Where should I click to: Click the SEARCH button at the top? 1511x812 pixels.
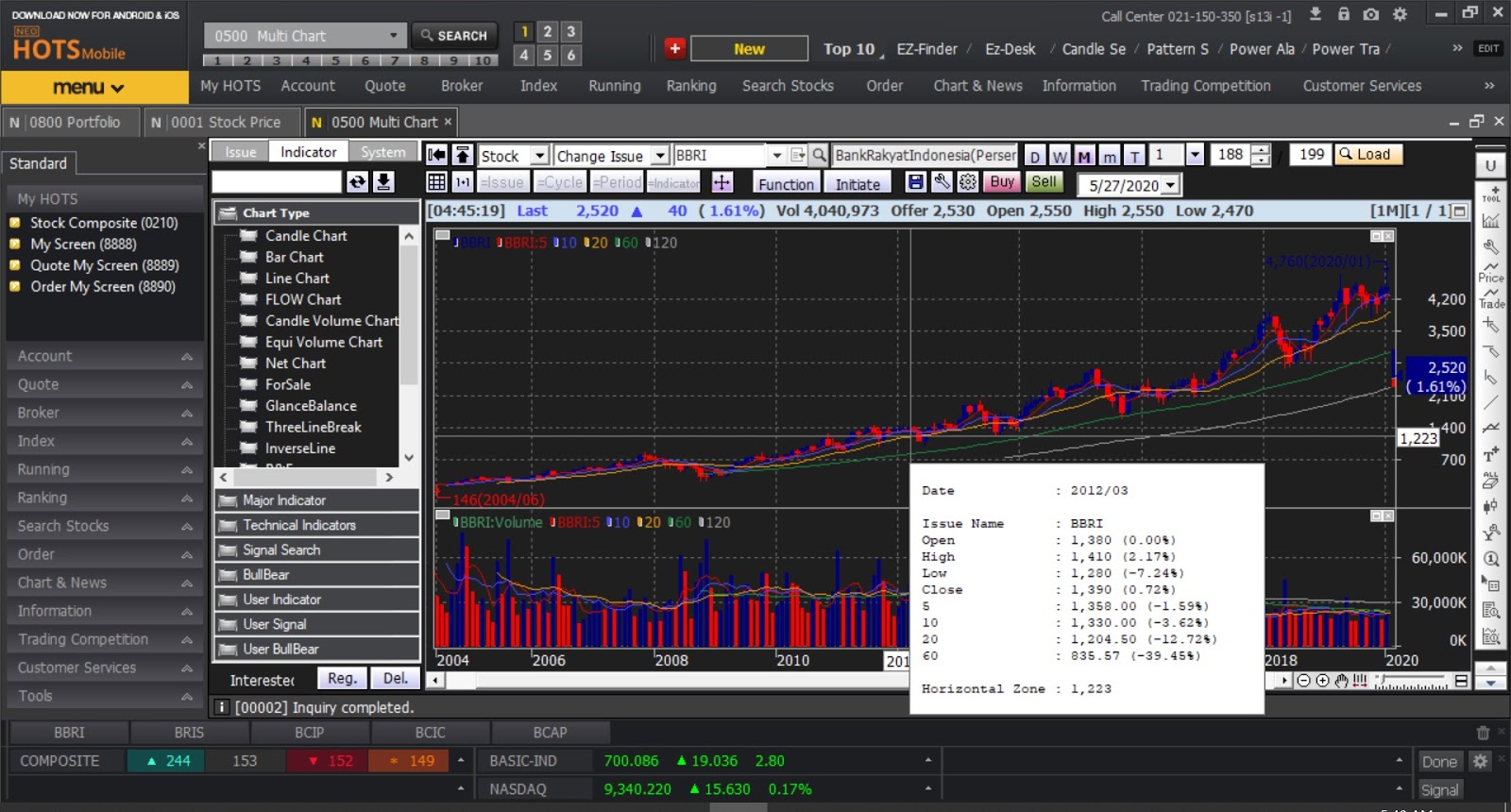click(454, 36)
